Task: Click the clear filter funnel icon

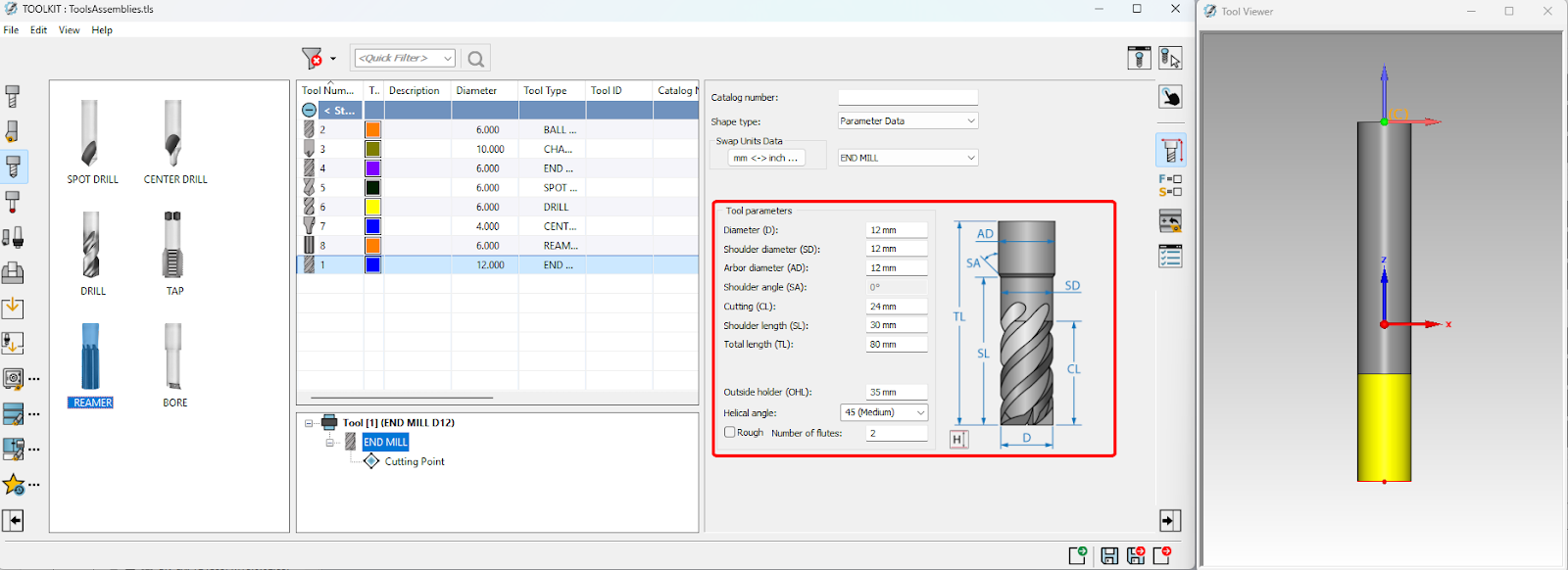Action: 312,59
